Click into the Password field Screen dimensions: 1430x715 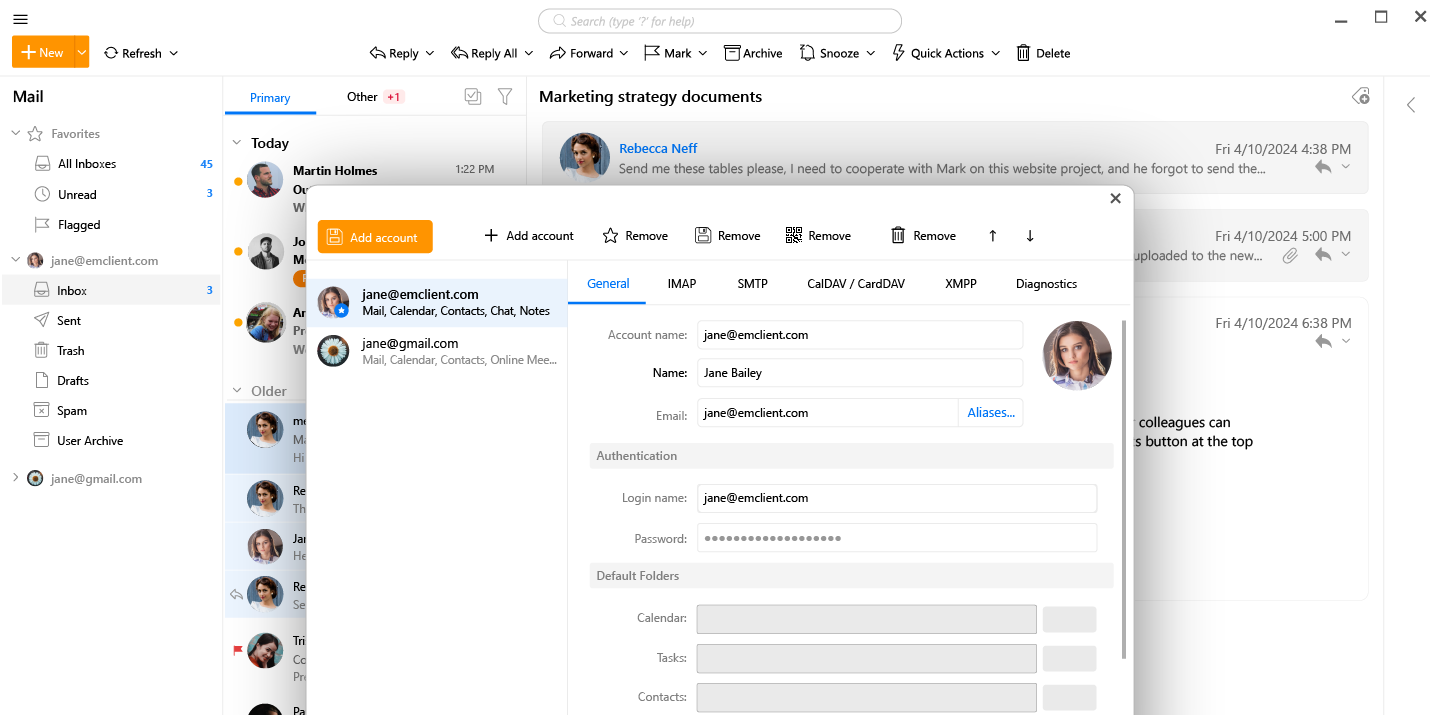pyautogui.click(x=896, y=538)
